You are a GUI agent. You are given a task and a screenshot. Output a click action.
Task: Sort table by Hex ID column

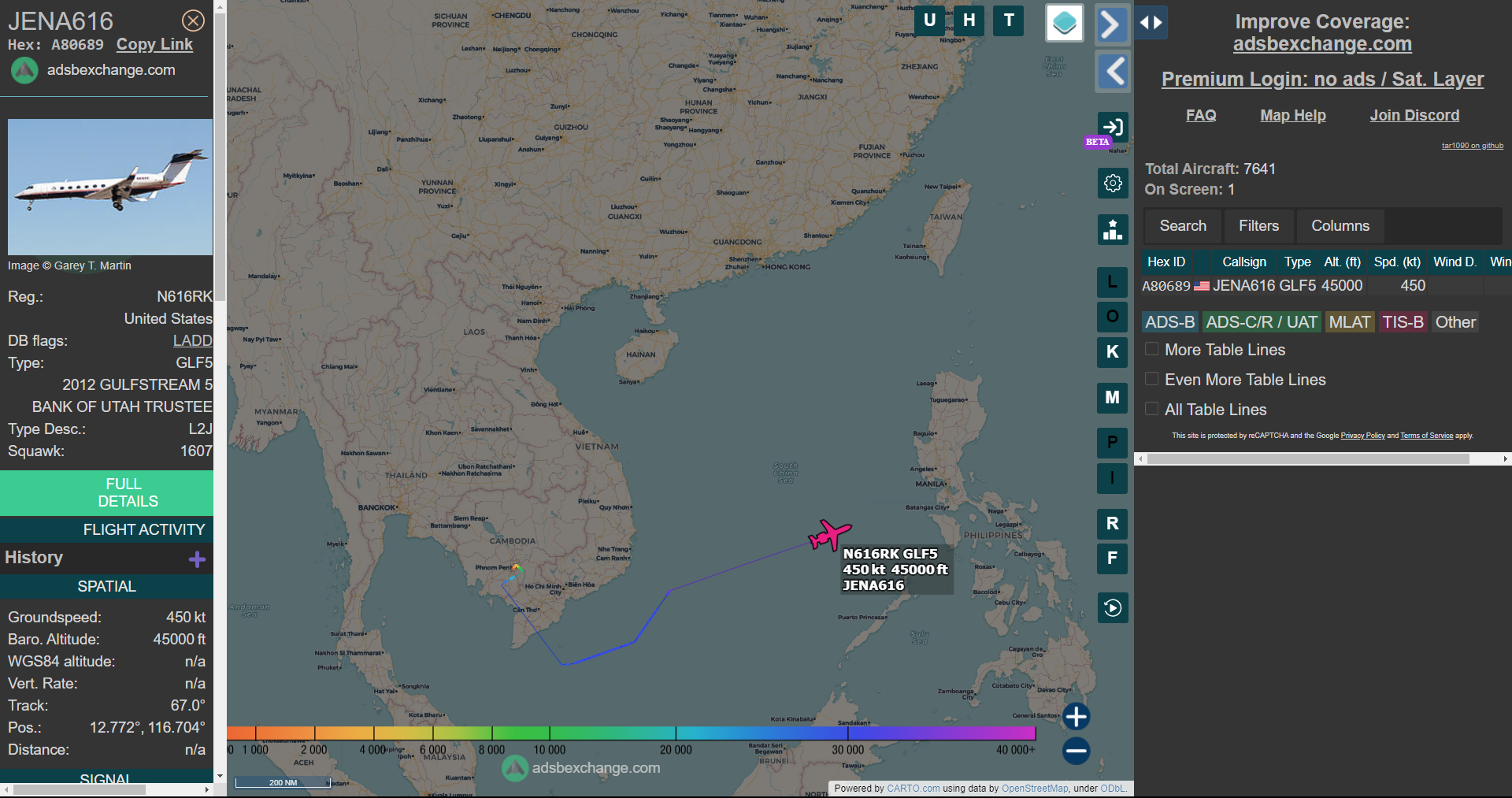[1165, 262]
